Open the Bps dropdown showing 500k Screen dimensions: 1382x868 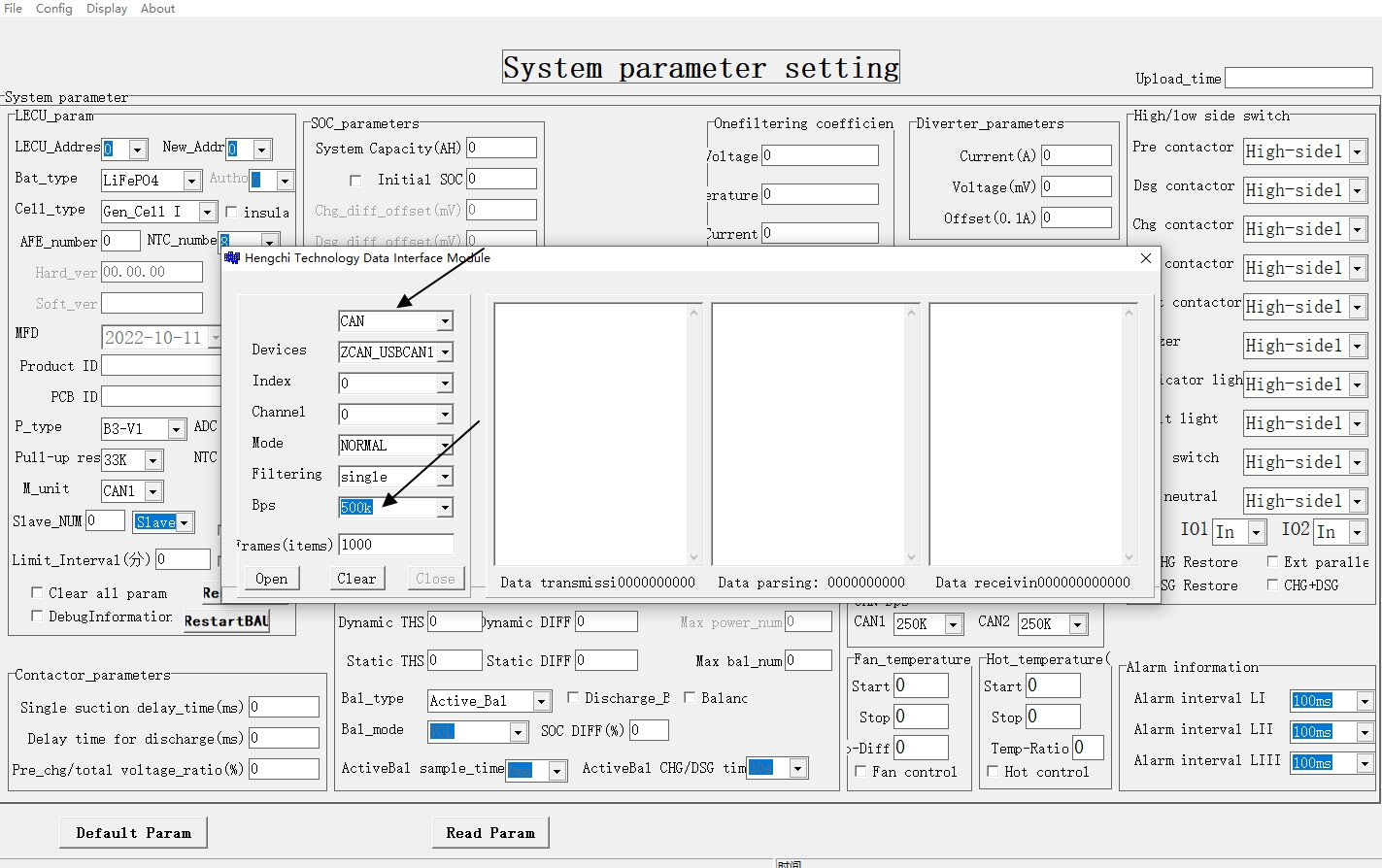click(x=445, y=508)
